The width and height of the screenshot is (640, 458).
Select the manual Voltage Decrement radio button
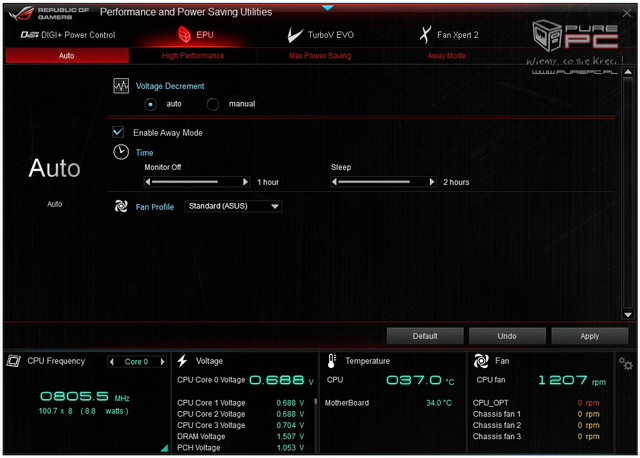pyautogui.click(x=212, y=104)
